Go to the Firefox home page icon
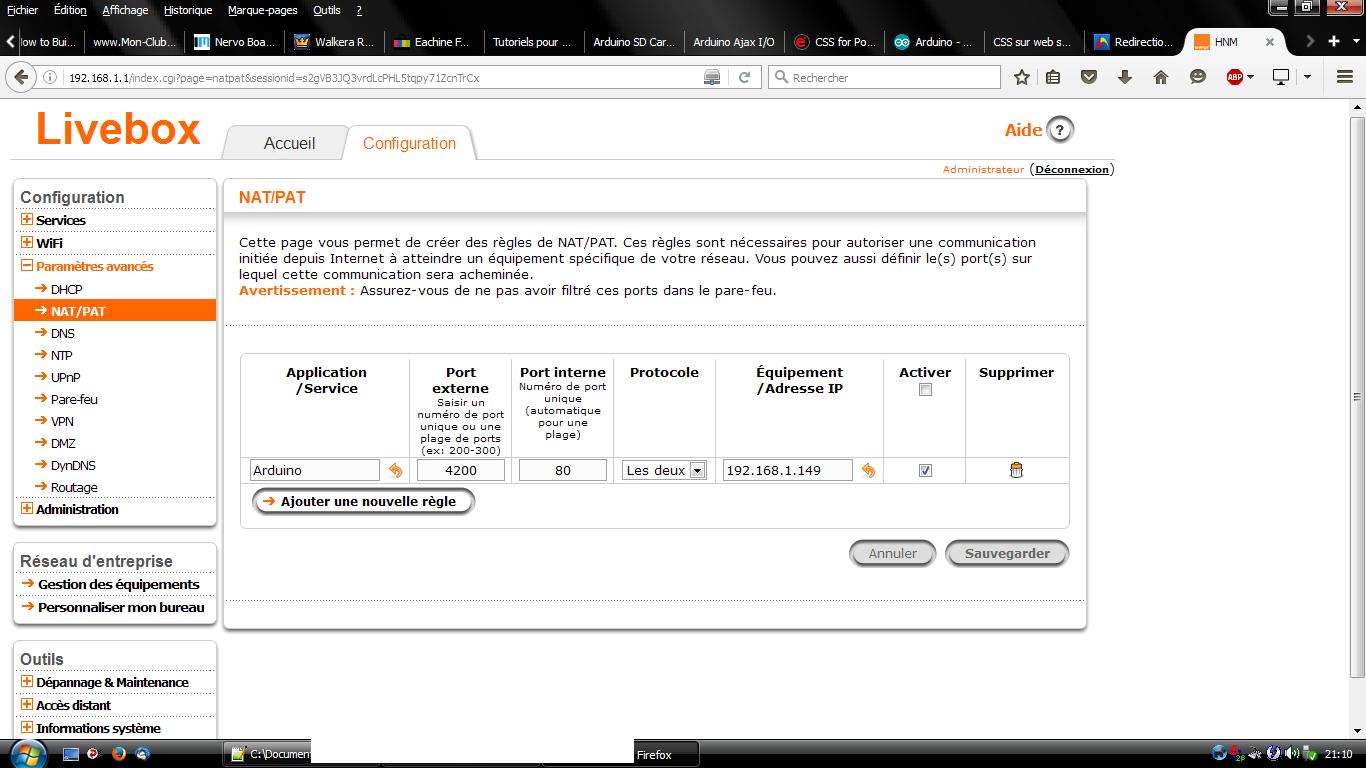The width and height of the screenshot is (1366, 768). pos(1161,77)
